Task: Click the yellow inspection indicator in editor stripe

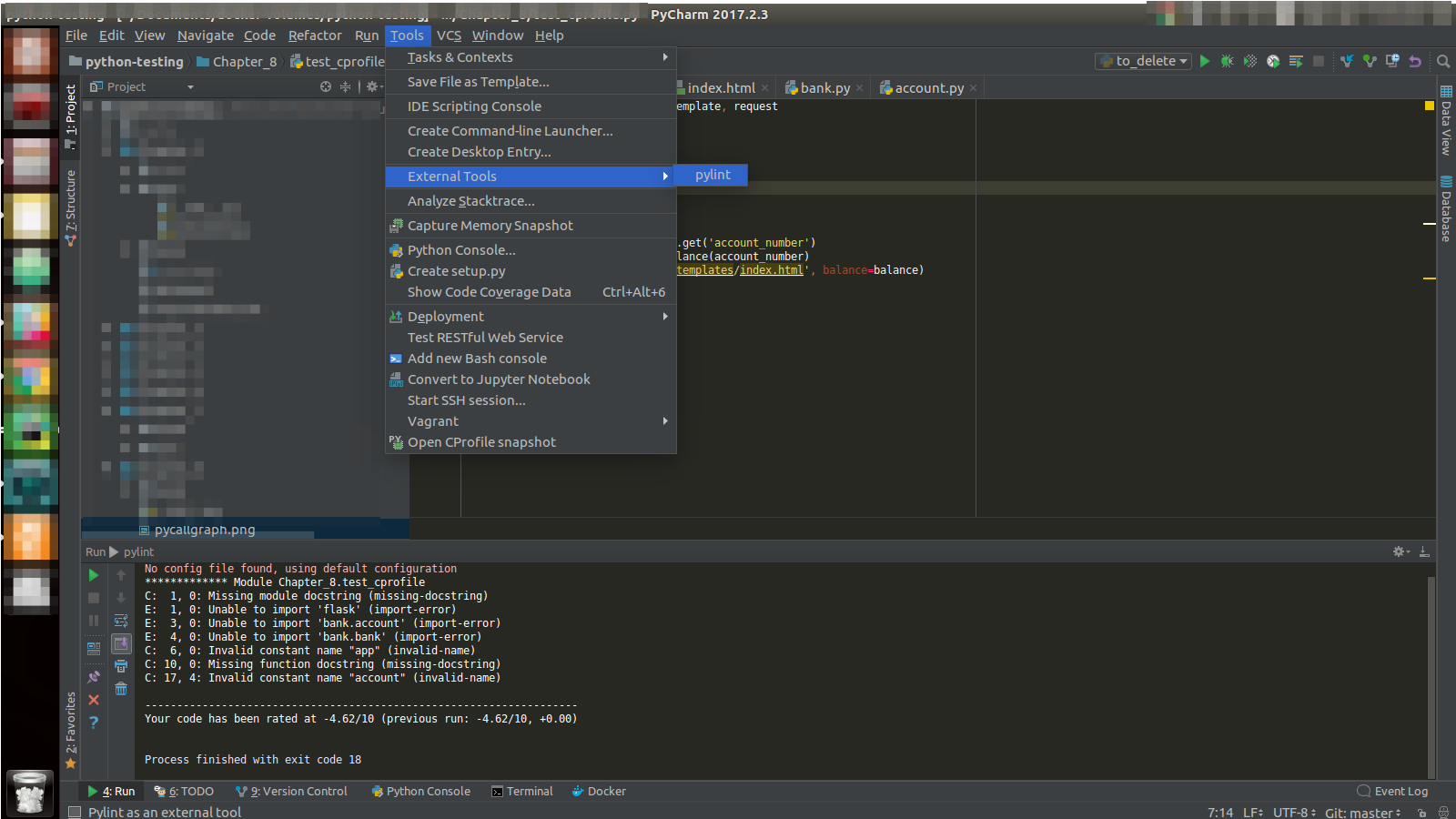Action: [1429, 106]
